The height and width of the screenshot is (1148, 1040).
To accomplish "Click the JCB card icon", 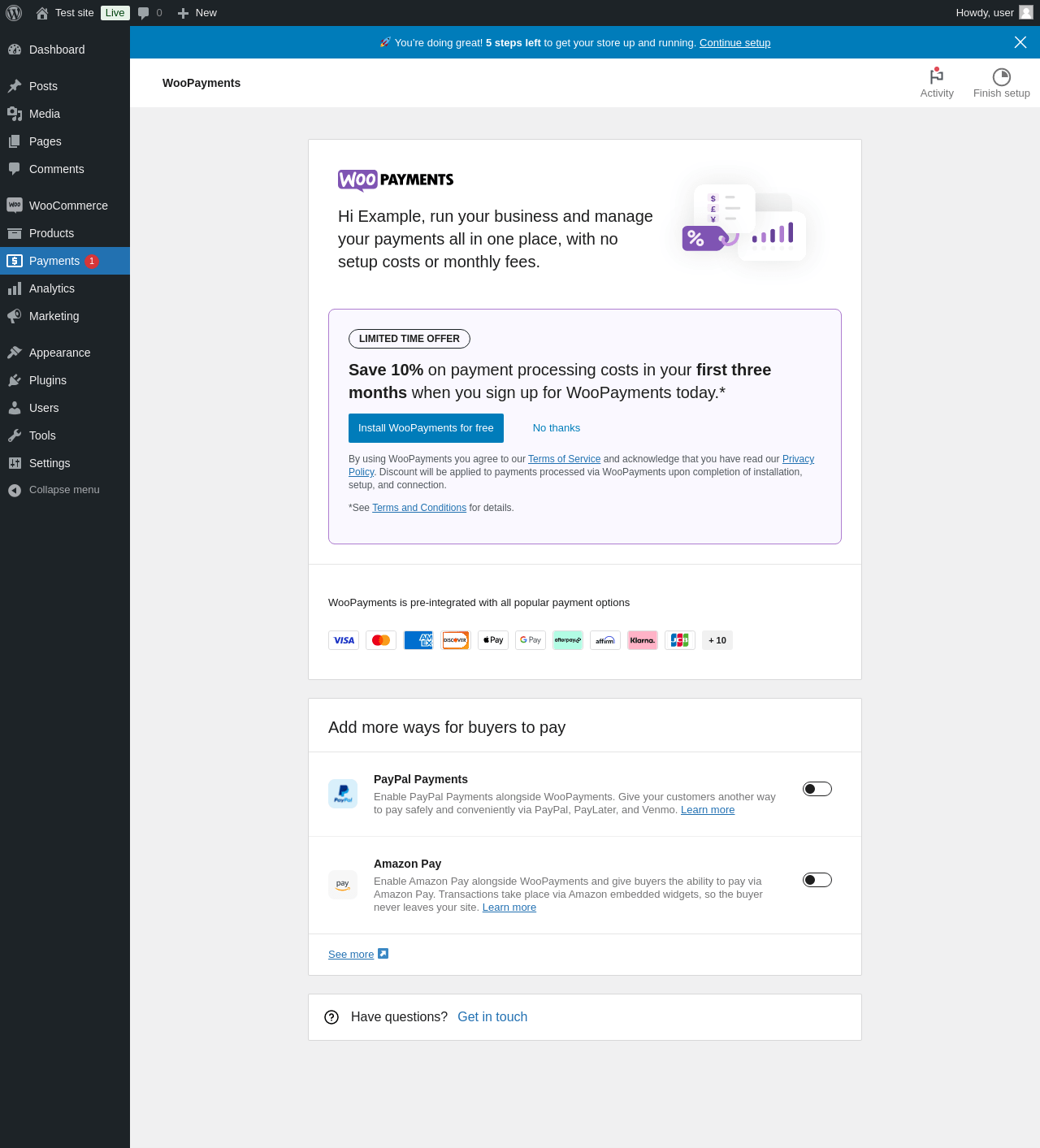I will pos(680,640).
